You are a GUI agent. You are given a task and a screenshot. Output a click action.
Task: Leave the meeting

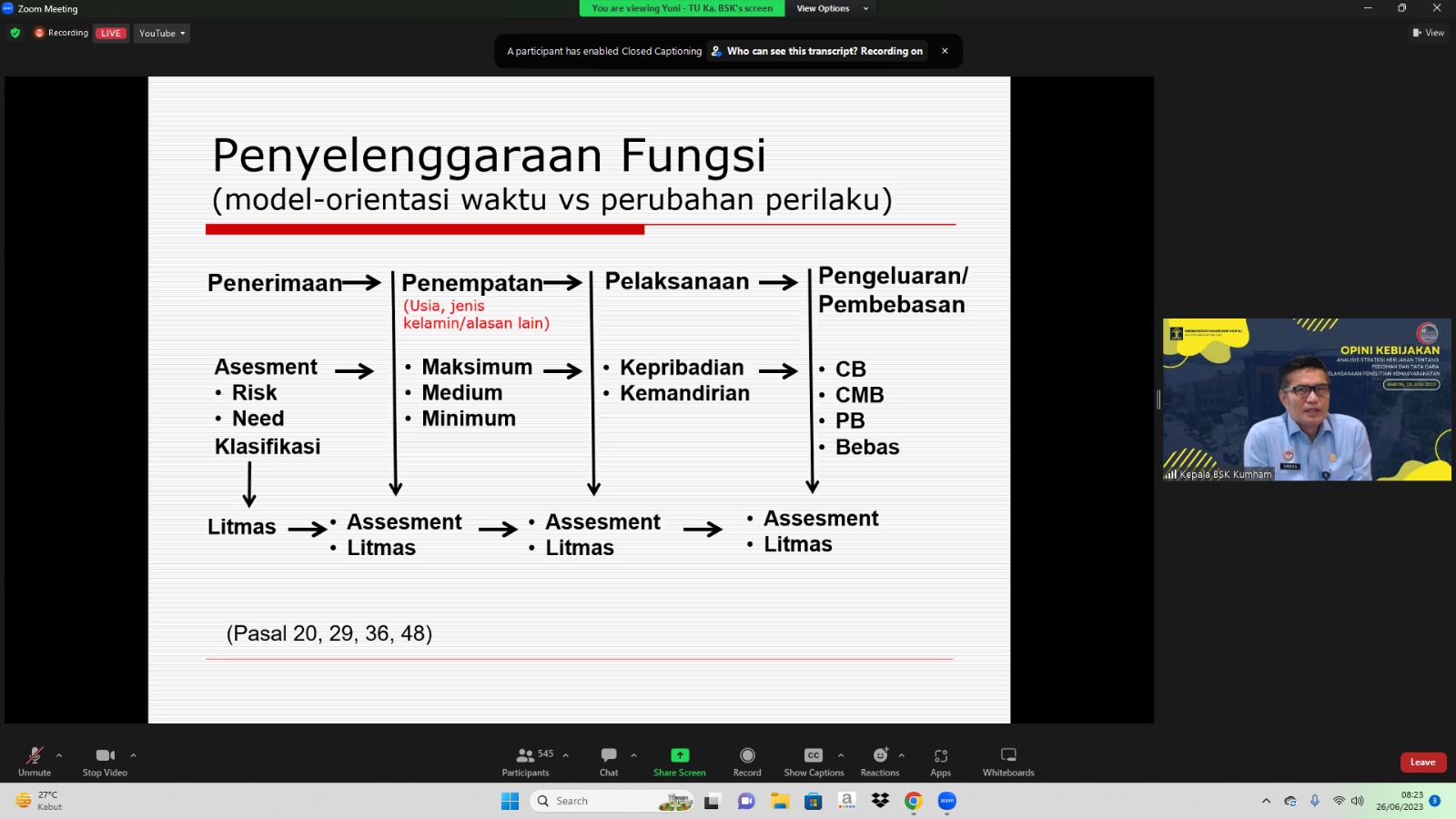point(1422,763)
